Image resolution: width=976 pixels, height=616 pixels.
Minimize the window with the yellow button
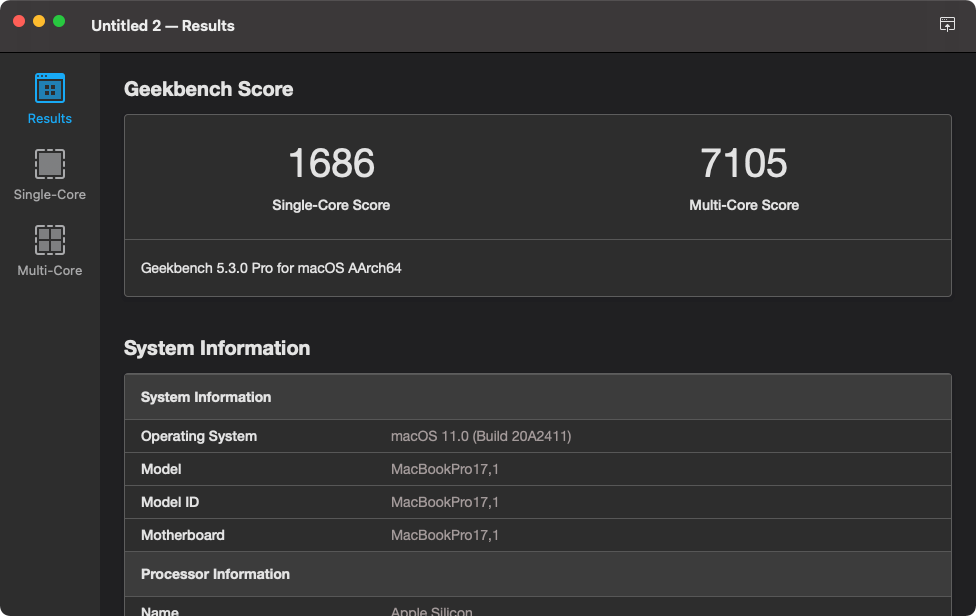(x=39, y=21)
